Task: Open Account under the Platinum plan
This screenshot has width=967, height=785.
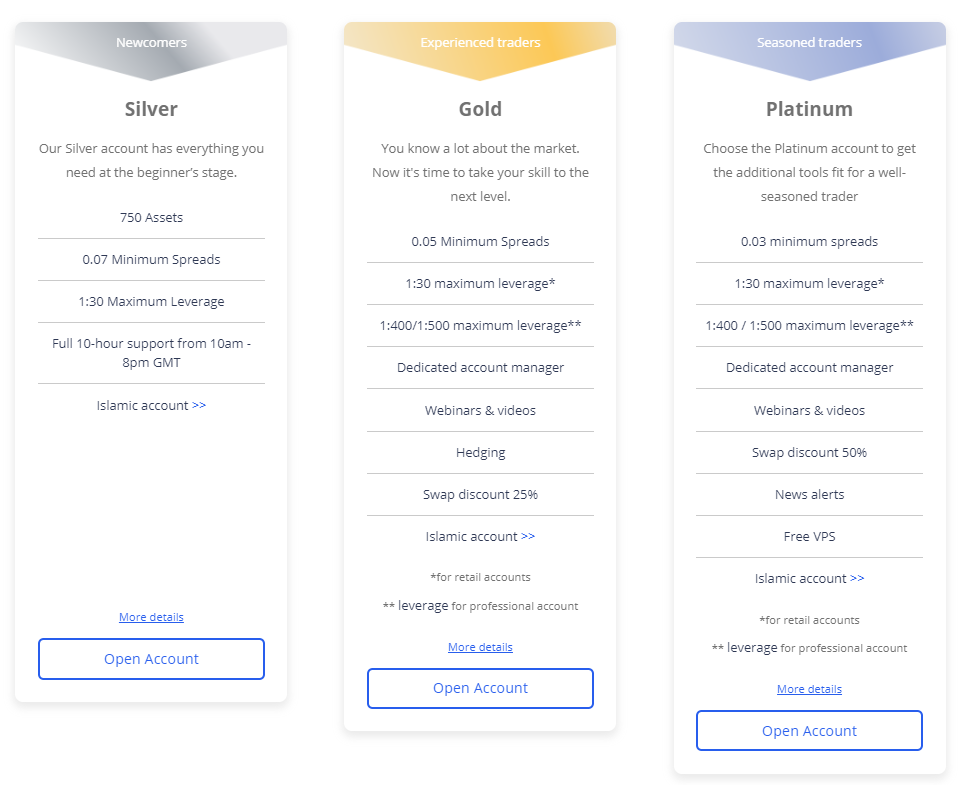Action: 809,731
